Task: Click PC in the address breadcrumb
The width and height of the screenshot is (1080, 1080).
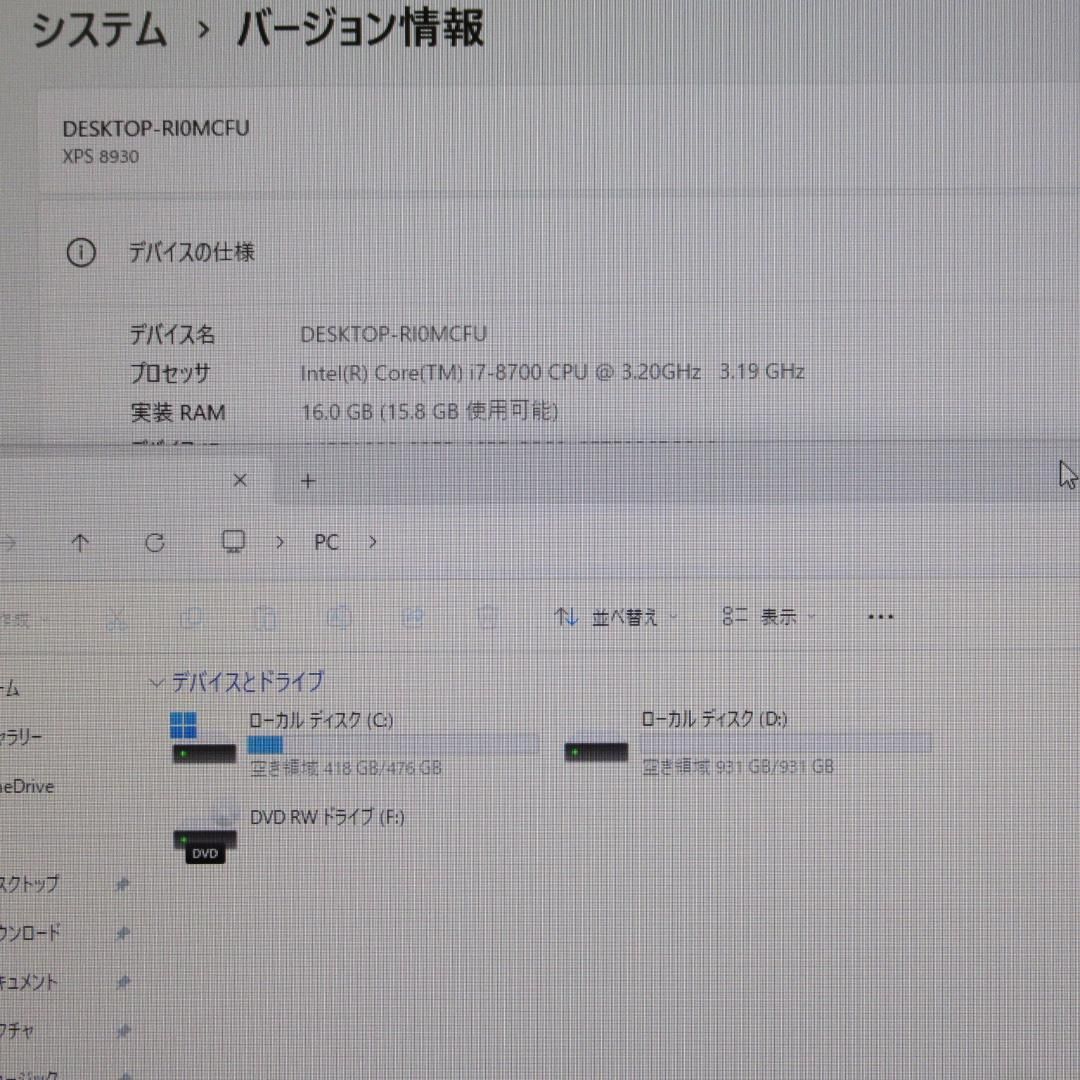Action: (x=326, y=542)
